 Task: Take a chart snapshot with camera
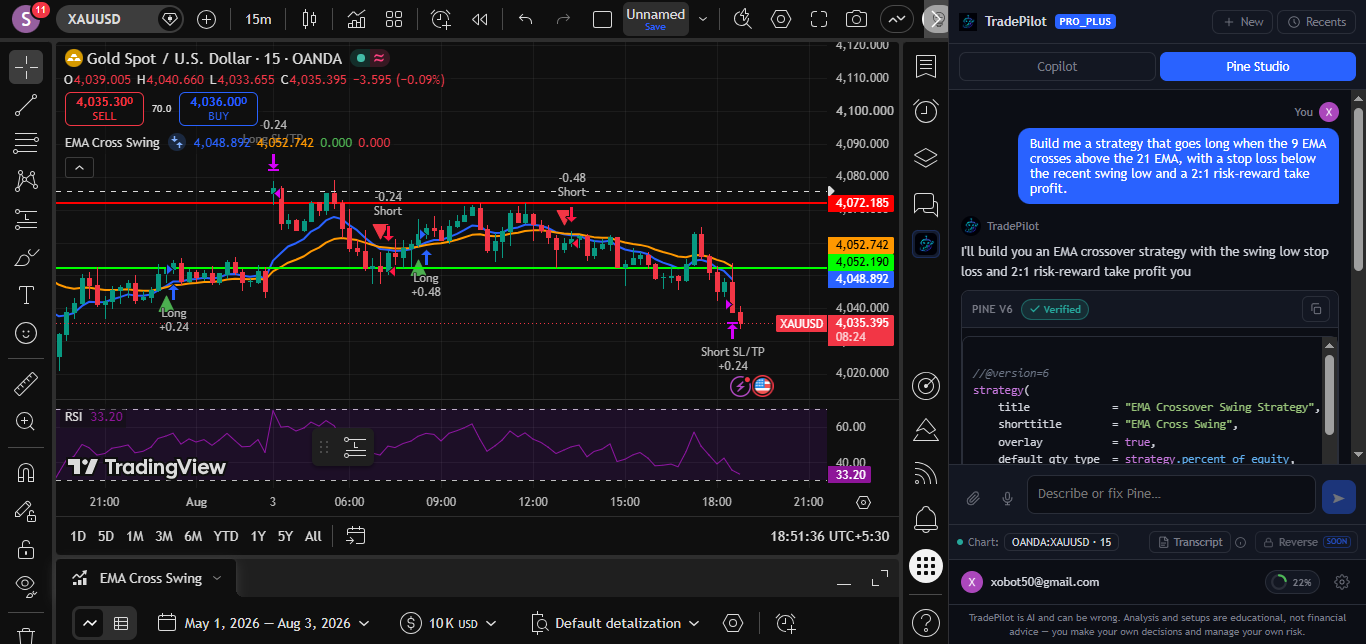(x=856, y=19)
